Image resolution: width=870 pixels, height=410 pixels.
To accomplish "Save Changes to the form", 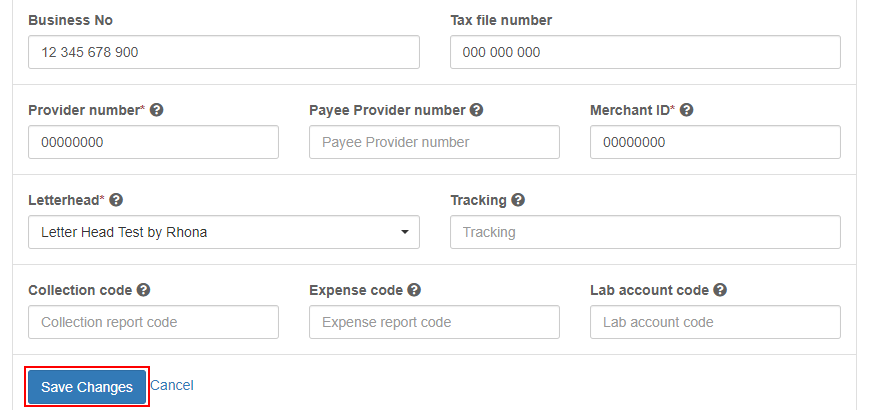I will point(87,387).
